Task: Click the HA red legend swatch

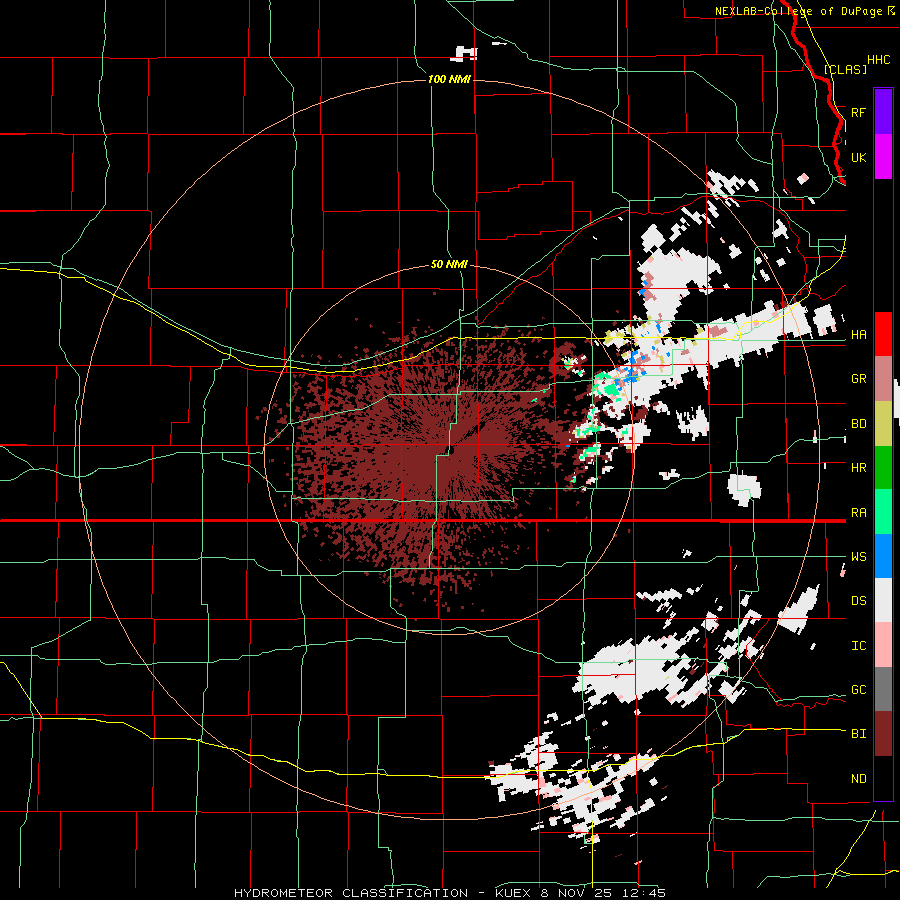Action: (883, 334)
